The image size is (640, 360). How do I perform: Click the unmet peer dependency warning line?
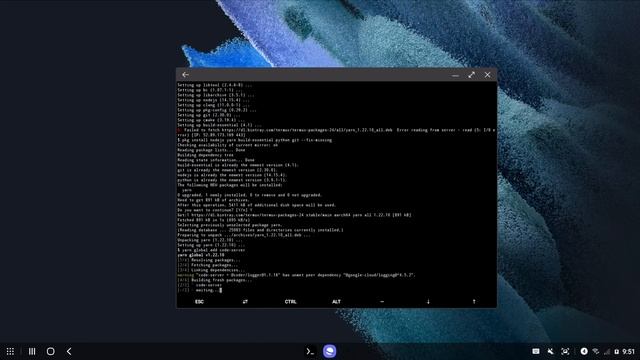296,275
